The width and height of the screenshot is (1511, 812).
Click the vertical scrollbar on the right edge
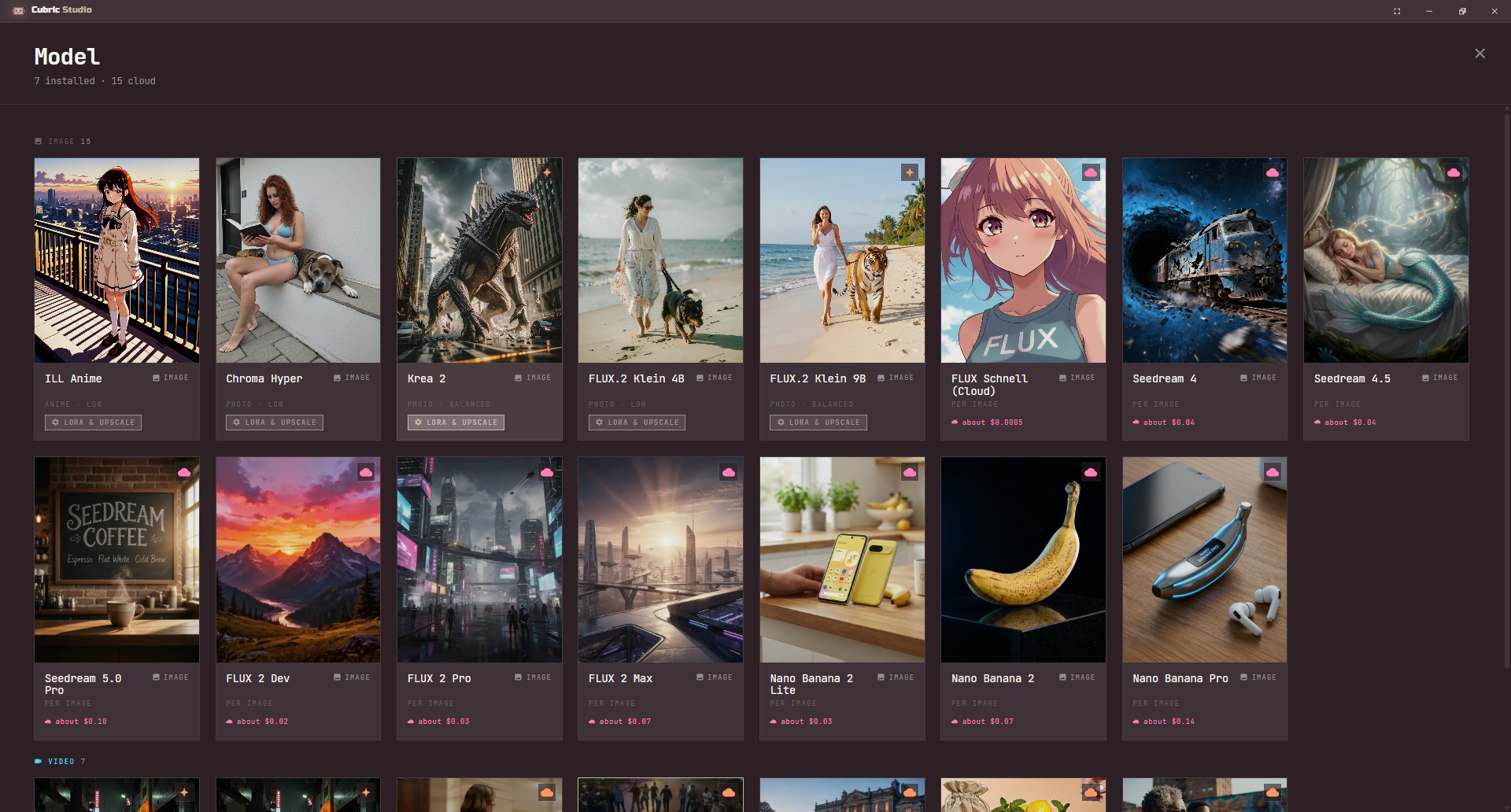(1506, 393)
